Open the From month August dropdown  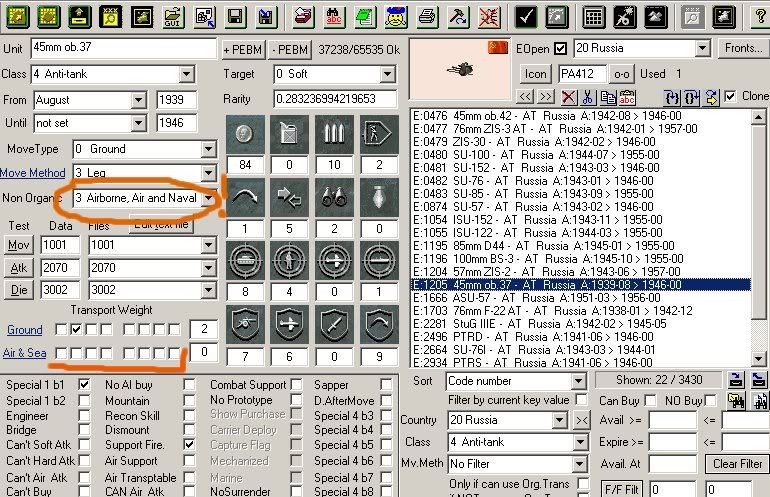pyautogui.click(x=138, y=100)
